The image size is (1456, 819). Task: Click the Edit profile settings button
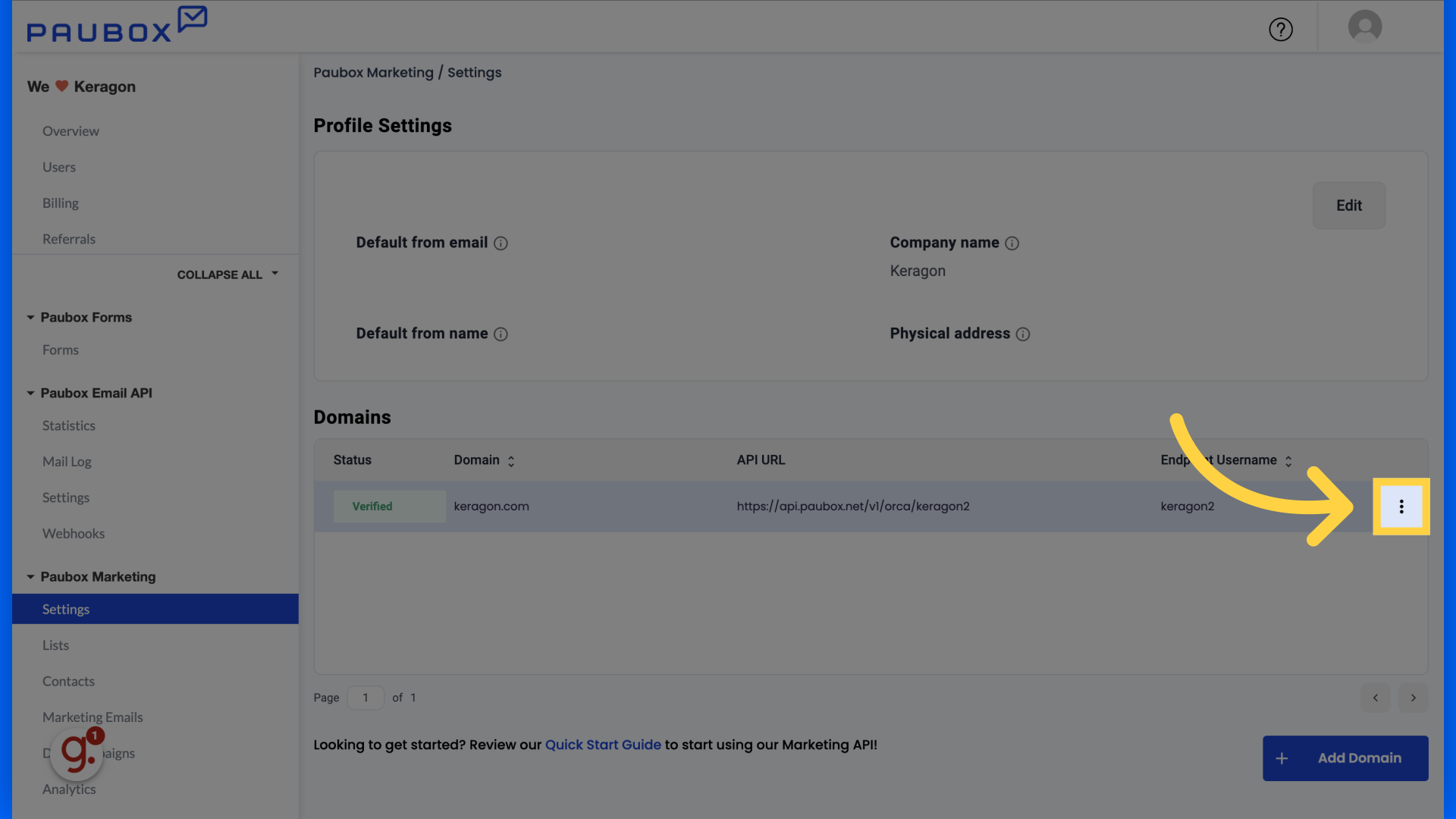pyautogui.click(x=1349, y=206)
